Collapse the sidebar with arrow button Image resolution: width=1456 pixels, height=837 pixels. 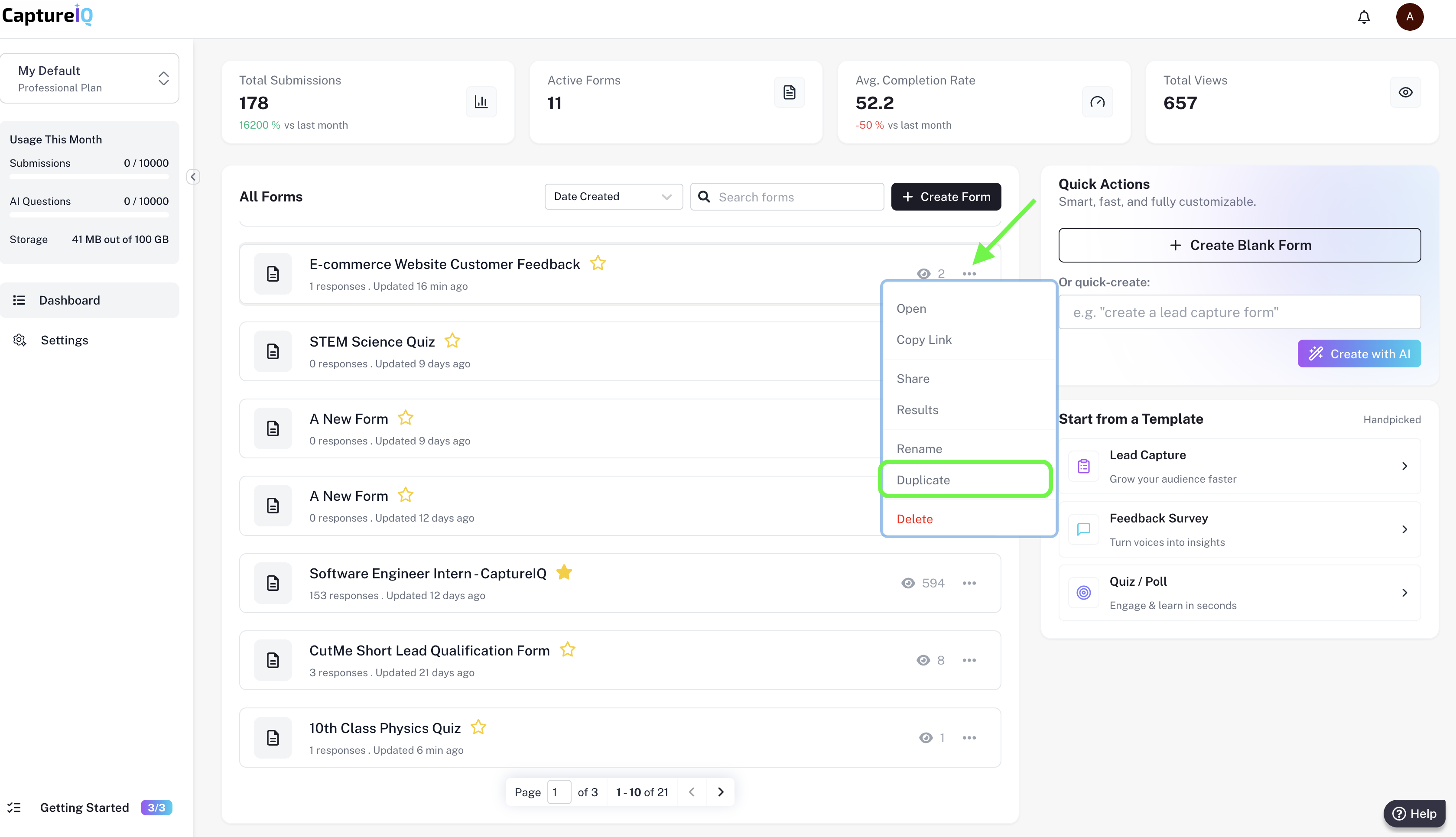(193, 176)
